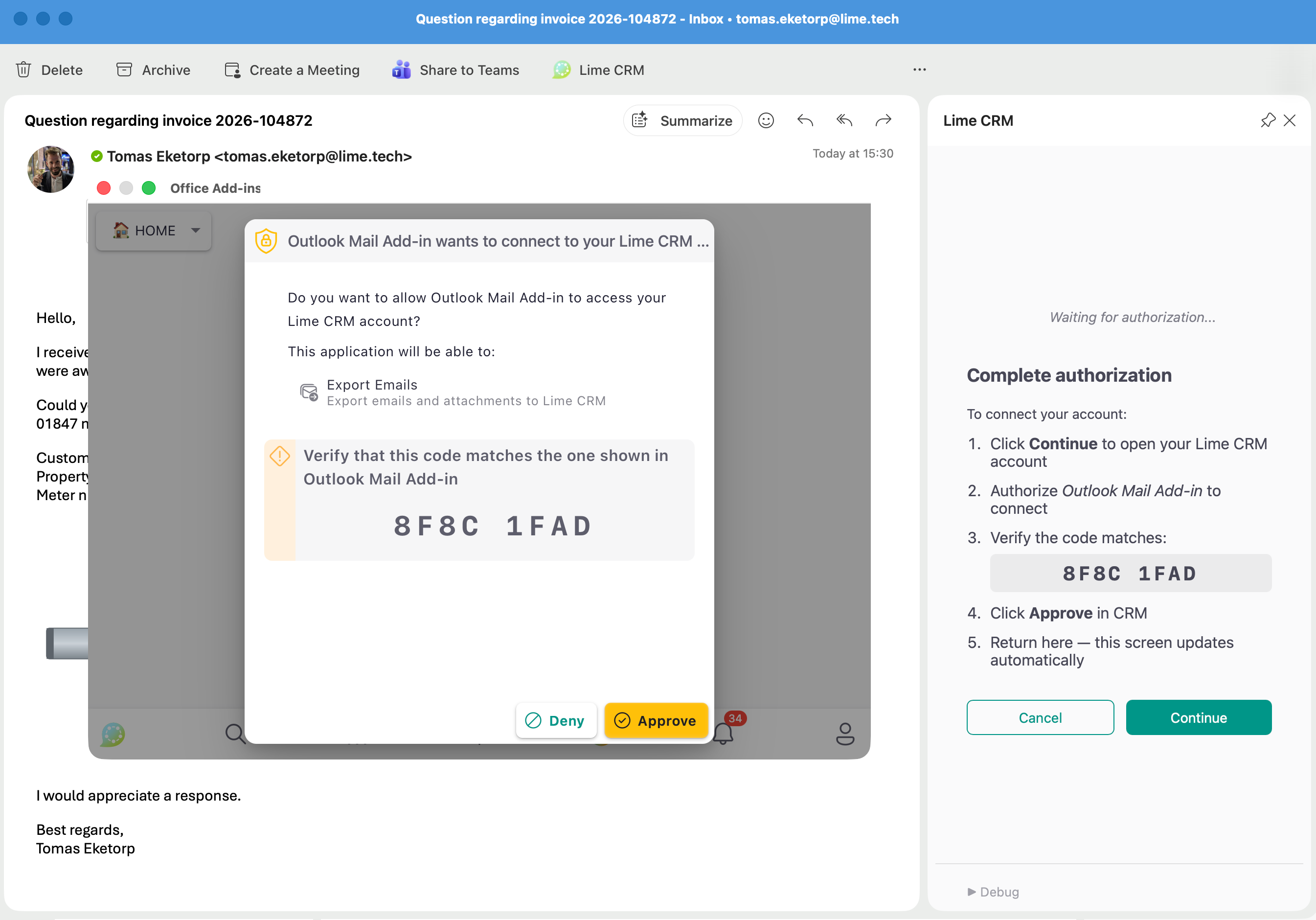
Task: Archive this email
Action: 153,70
